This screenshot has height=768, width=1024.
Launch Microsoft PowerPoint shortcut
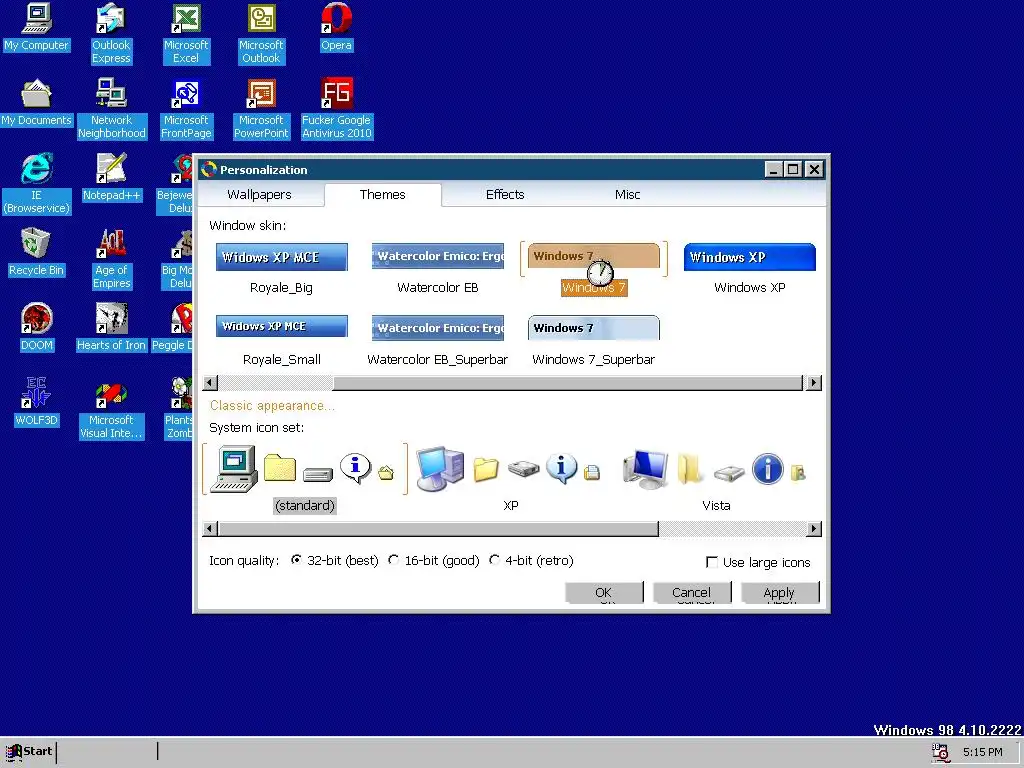[261, 109]
